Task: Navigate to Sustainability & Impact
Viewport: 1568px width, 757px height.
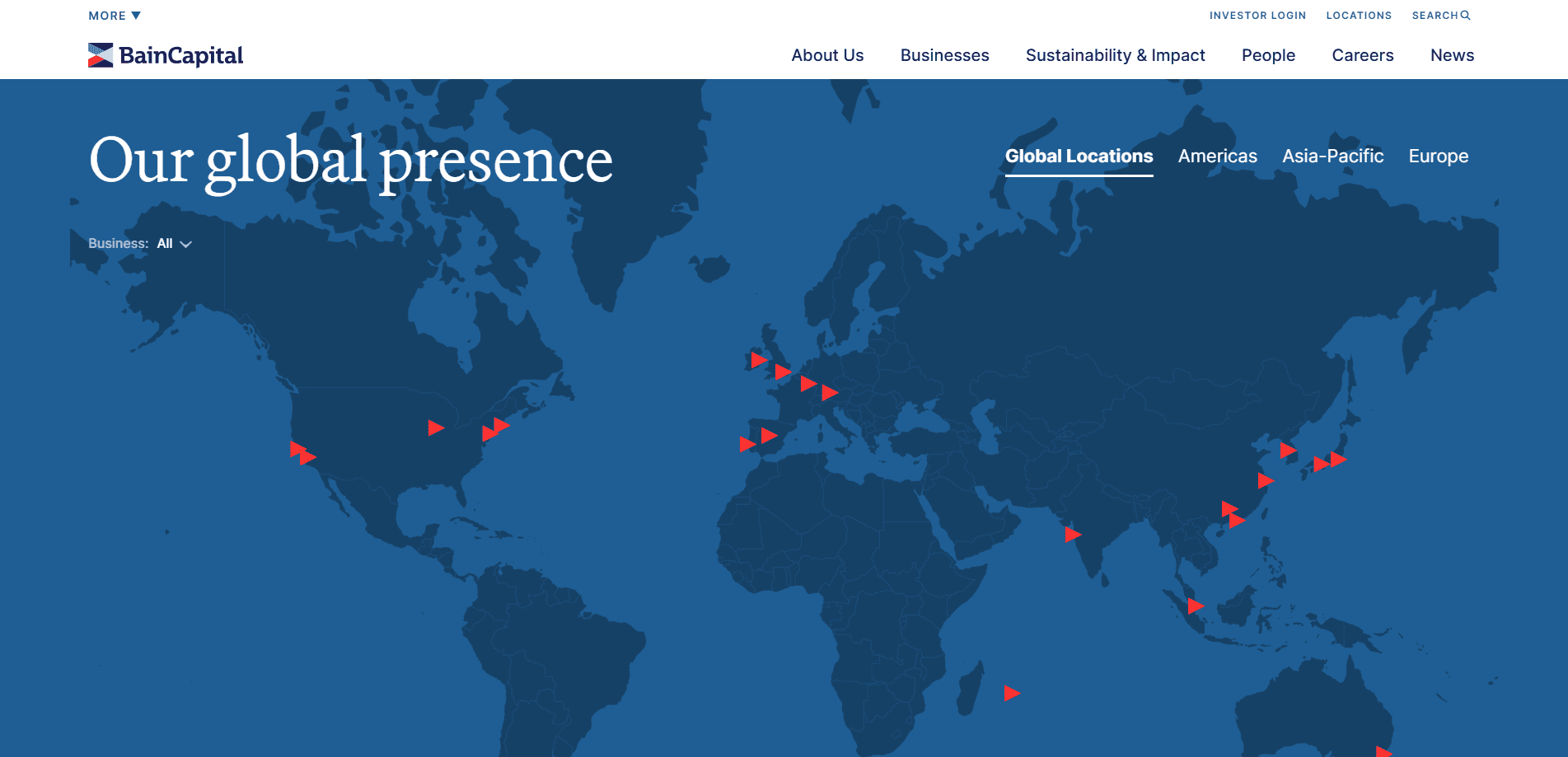Action: click(x=1116, y=54)
